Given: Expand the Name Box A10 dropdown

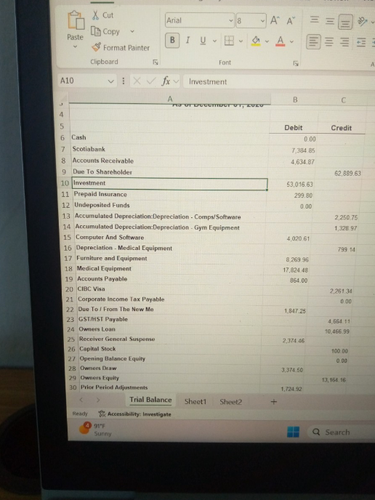Looking at the screenshot, I should click(x=111, y=81).
